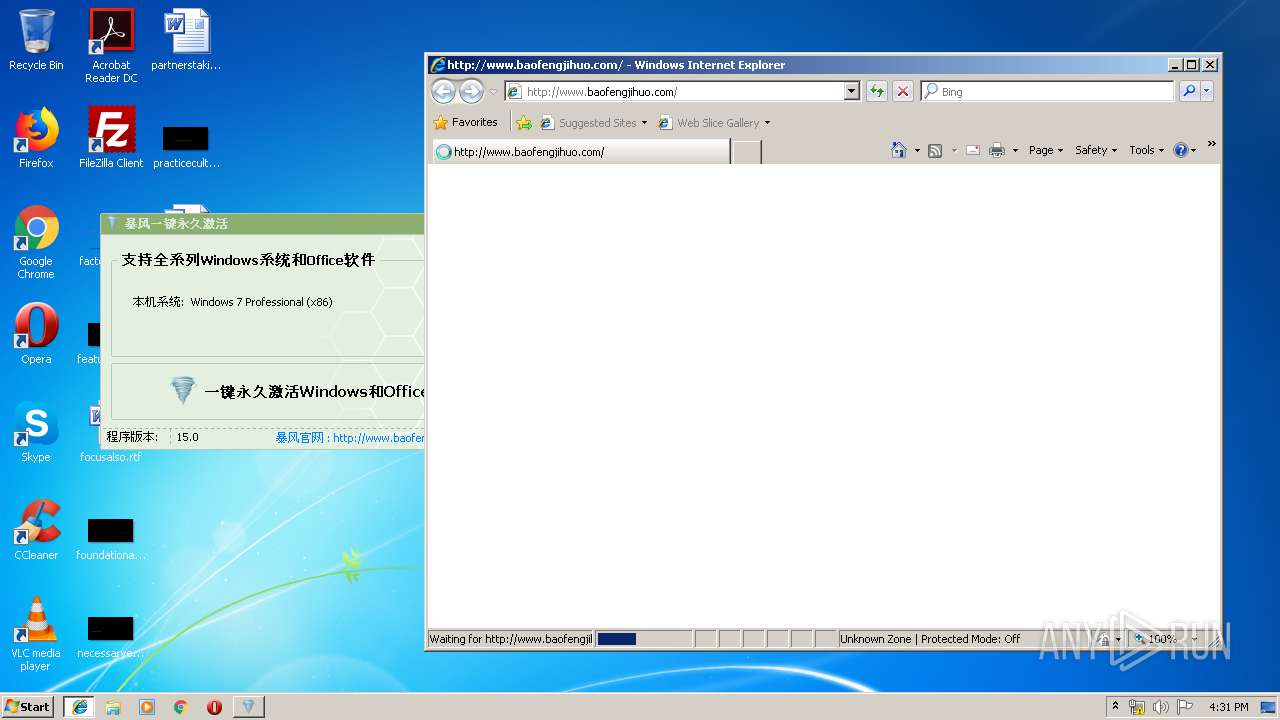Expand the command bar overflow chevron
This screenshot has height=720, width=1280.
coord(1211,144)
